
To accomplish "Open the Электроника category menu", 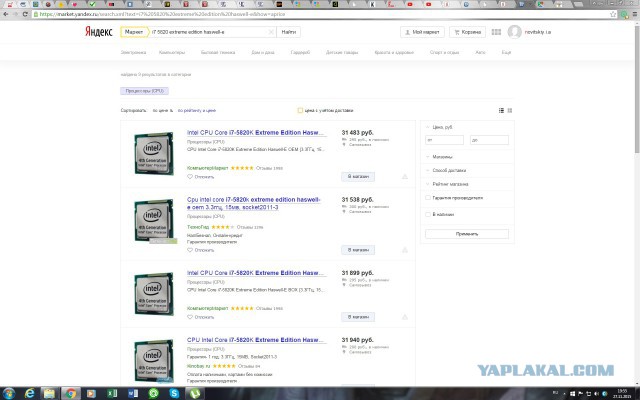I will pyautogui.click(x=133, y=52).
